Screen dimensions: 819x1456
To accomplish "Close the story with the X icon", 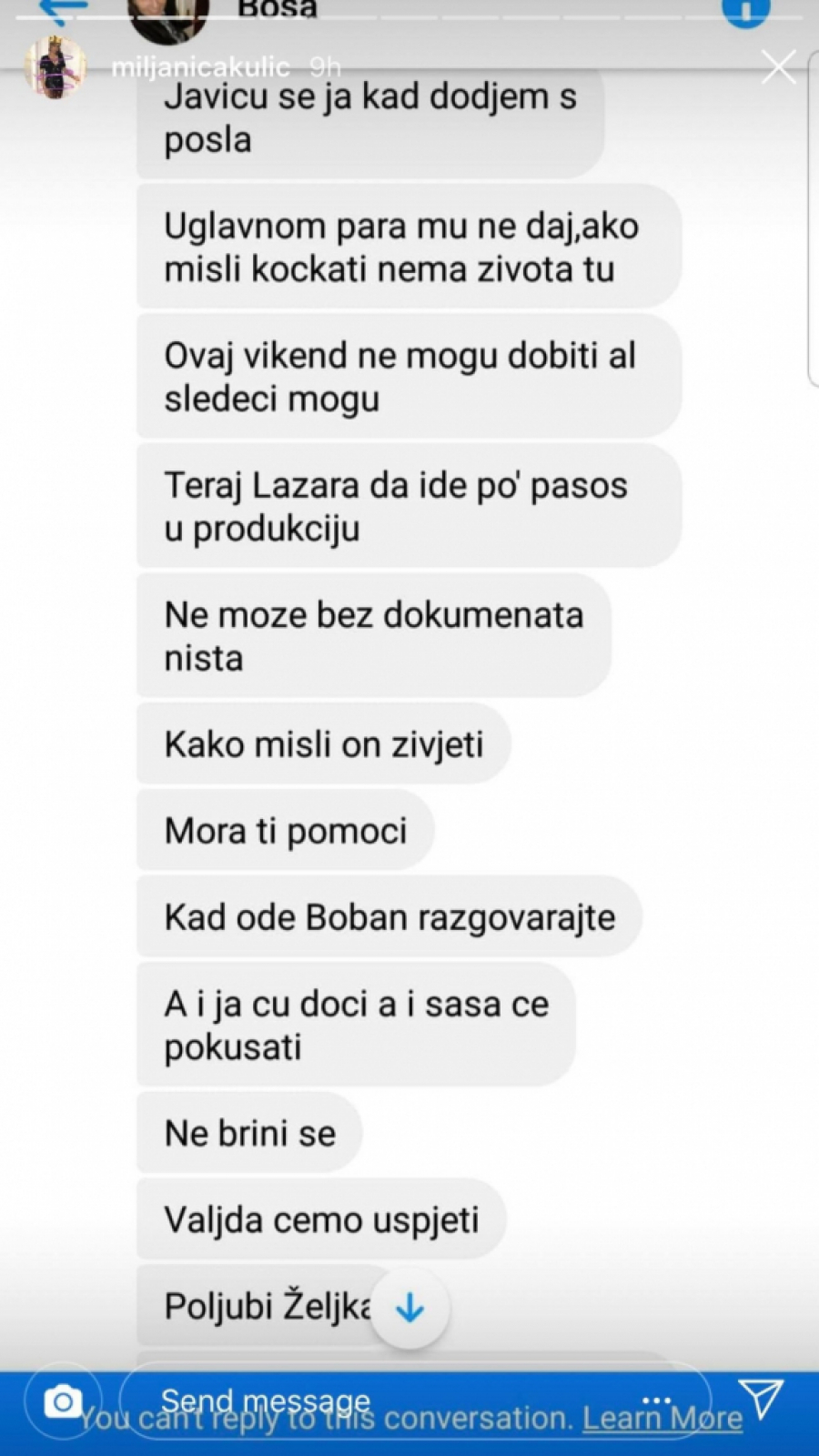I will [x=778, y=66].
